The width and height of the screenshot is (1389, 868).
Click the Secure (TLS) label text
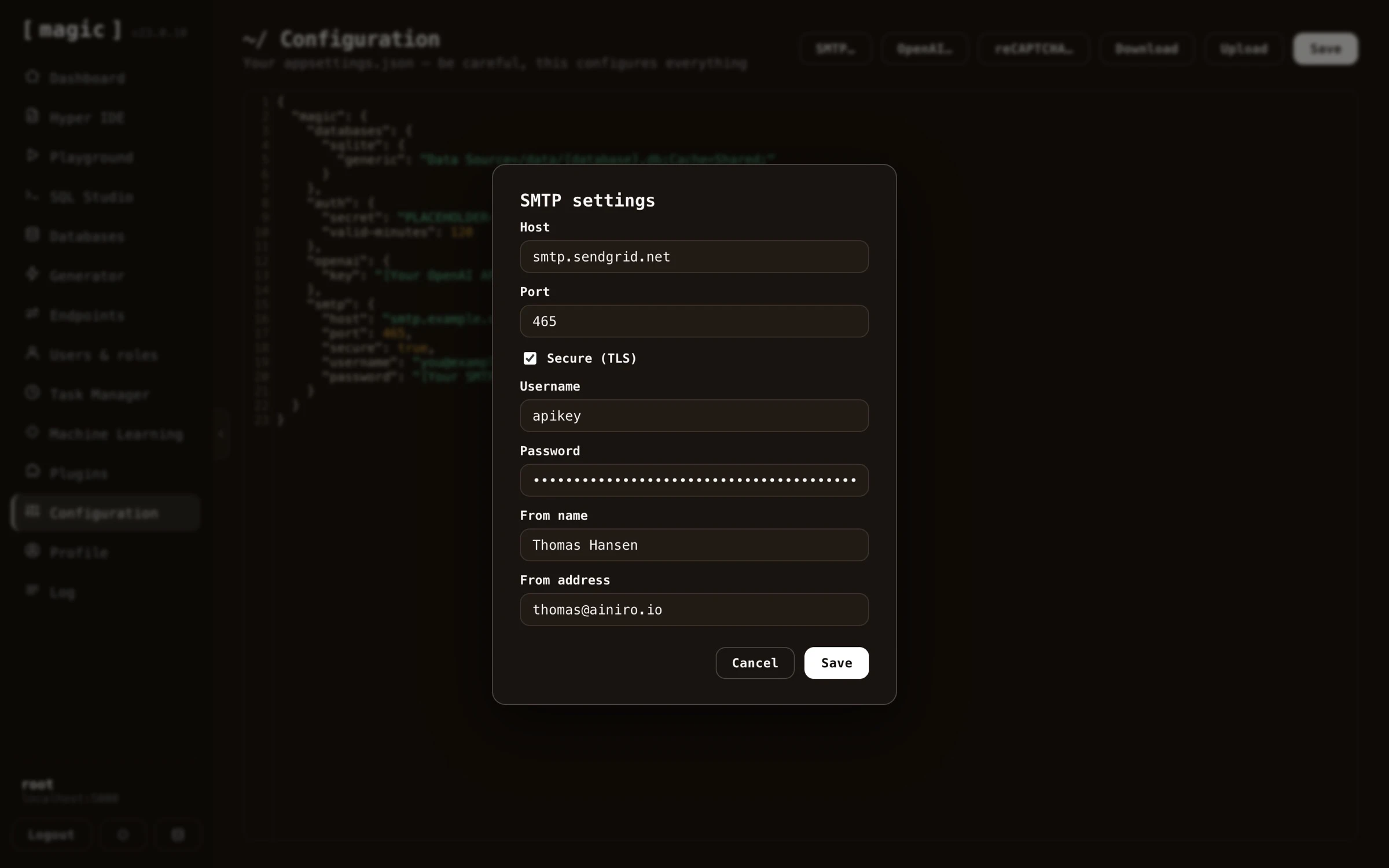tap(591, 358)
